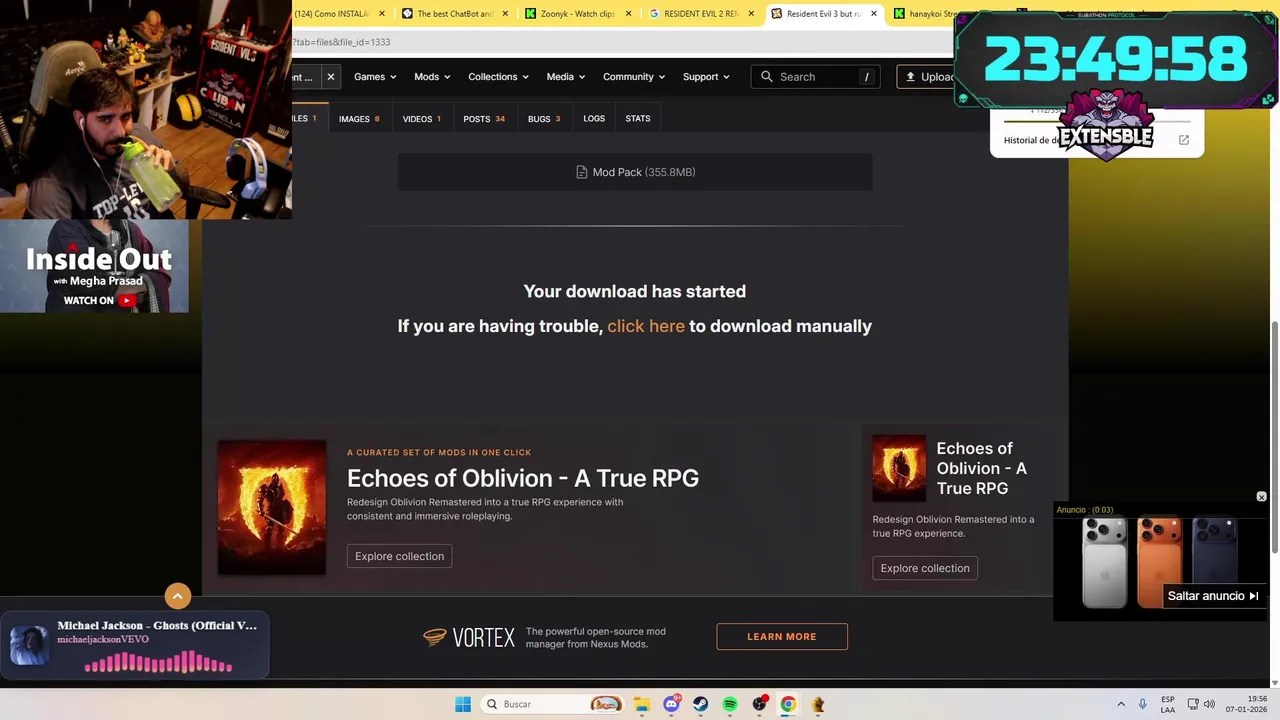
Task: Switch the ESP LAA input language
Action: click(1168, 704)
